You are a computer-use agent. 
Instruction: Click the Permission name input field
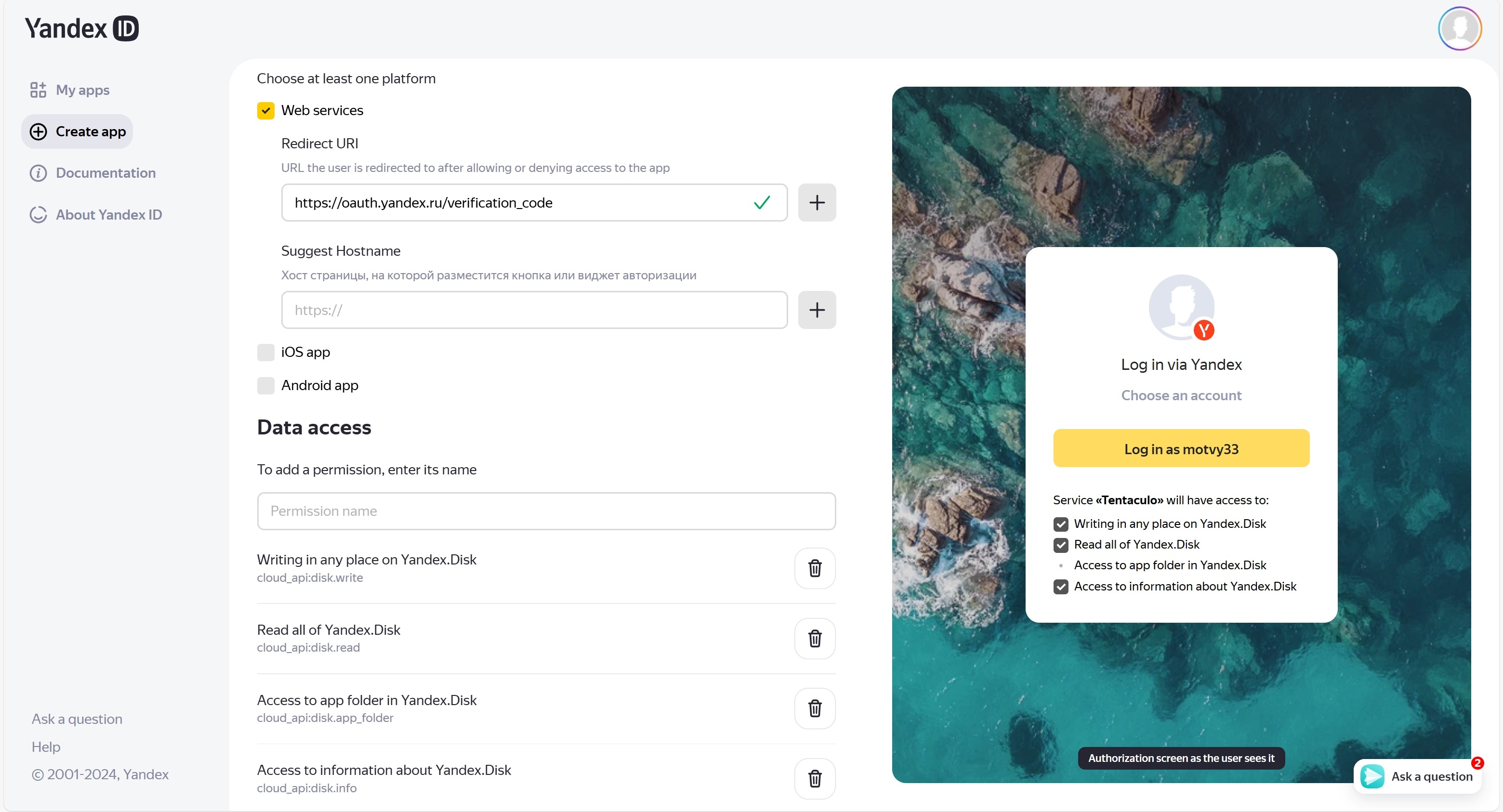click(x=546, y=511)
